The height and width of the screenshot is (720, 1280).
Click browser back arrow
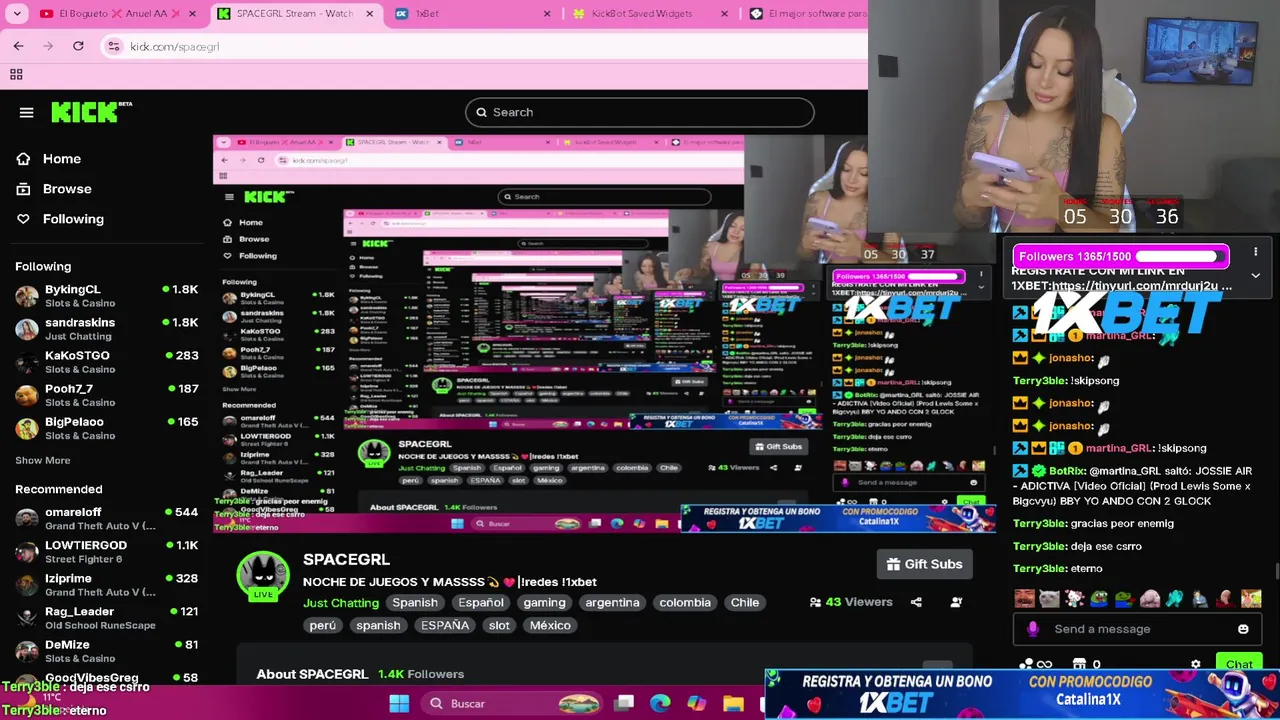pos(18,46)
